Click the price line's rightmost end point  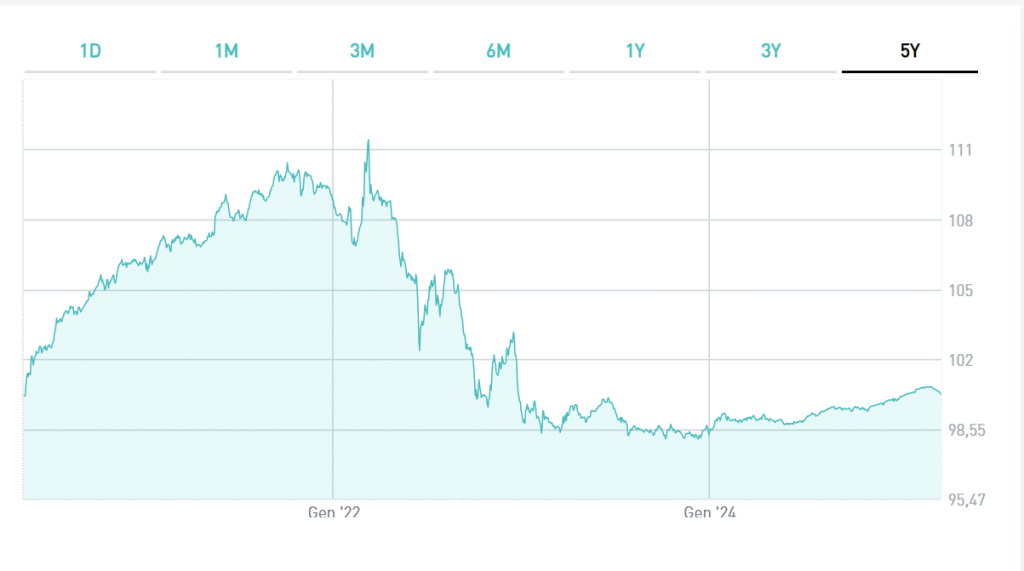(941, 393)
